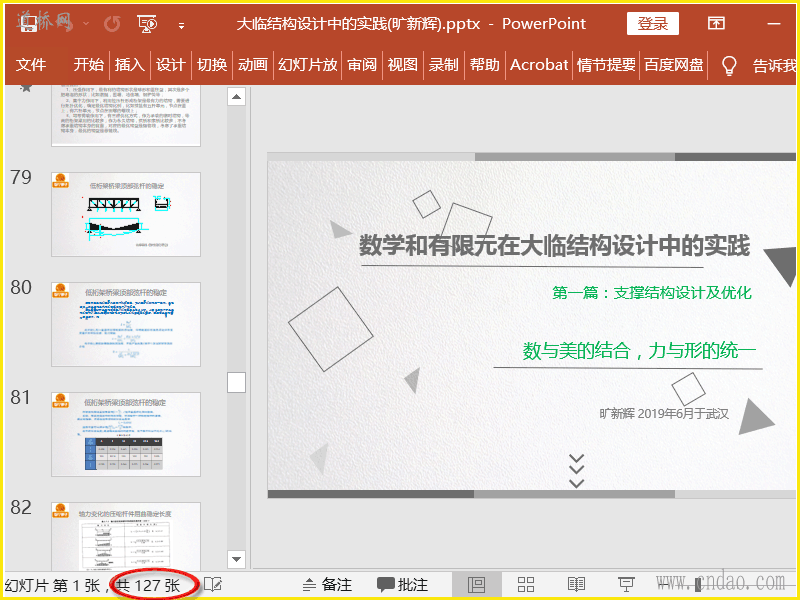Open the 幻灯片放映 tab
800x600 pixels.
[x=308, y=65]
